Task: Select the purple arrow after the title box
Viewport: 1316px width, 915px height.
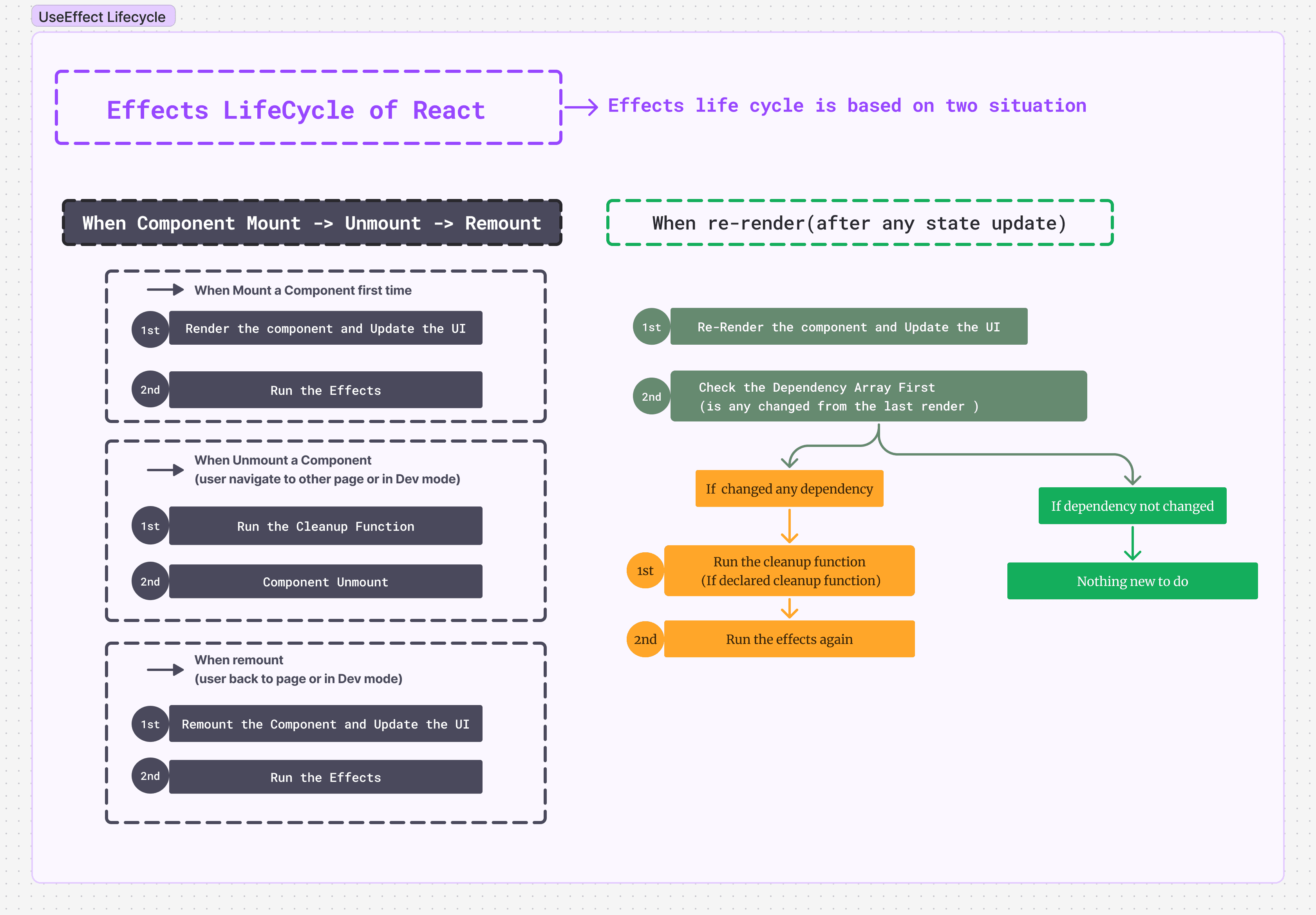Action: pyautogui.click(x=581, y=107)
